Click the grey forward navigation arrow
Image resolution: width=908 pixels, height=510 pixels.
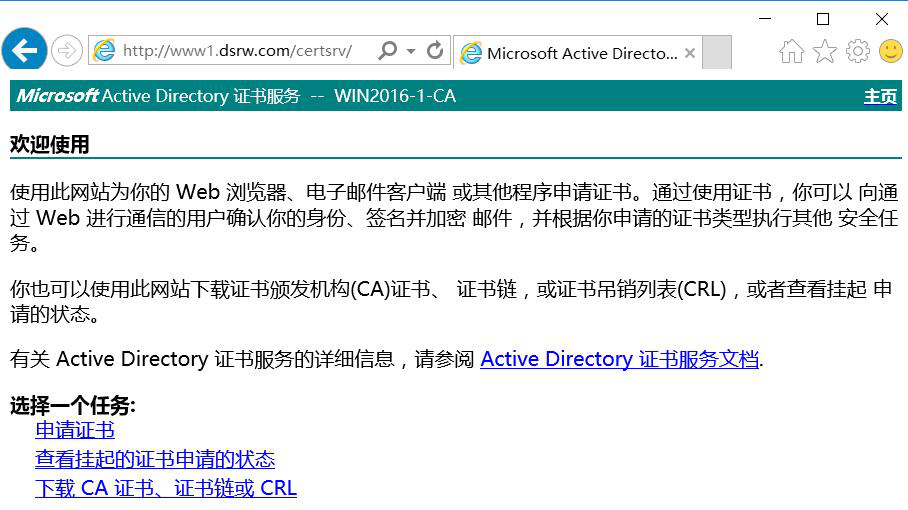(x=67, y=51)
